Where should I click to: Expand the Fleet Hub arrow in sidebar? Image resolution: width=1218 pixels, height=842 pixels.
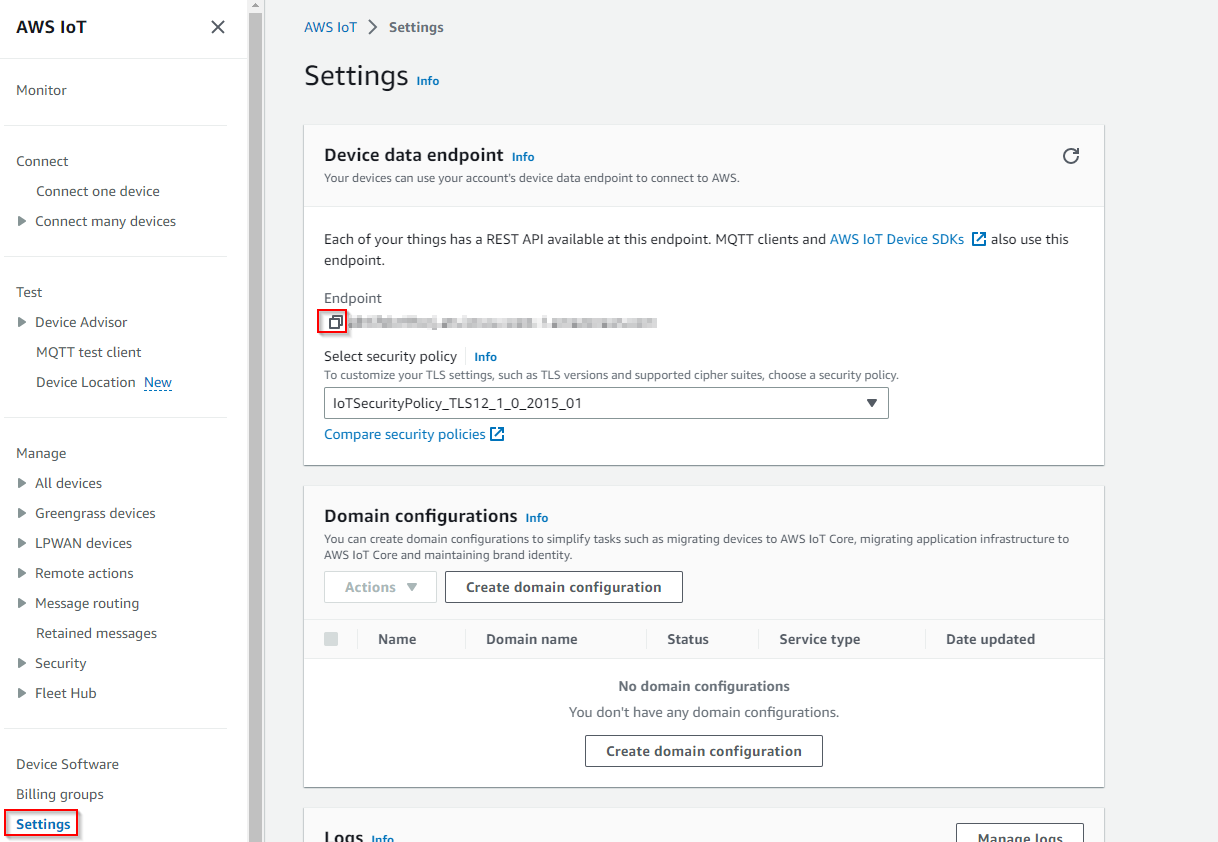22,693
